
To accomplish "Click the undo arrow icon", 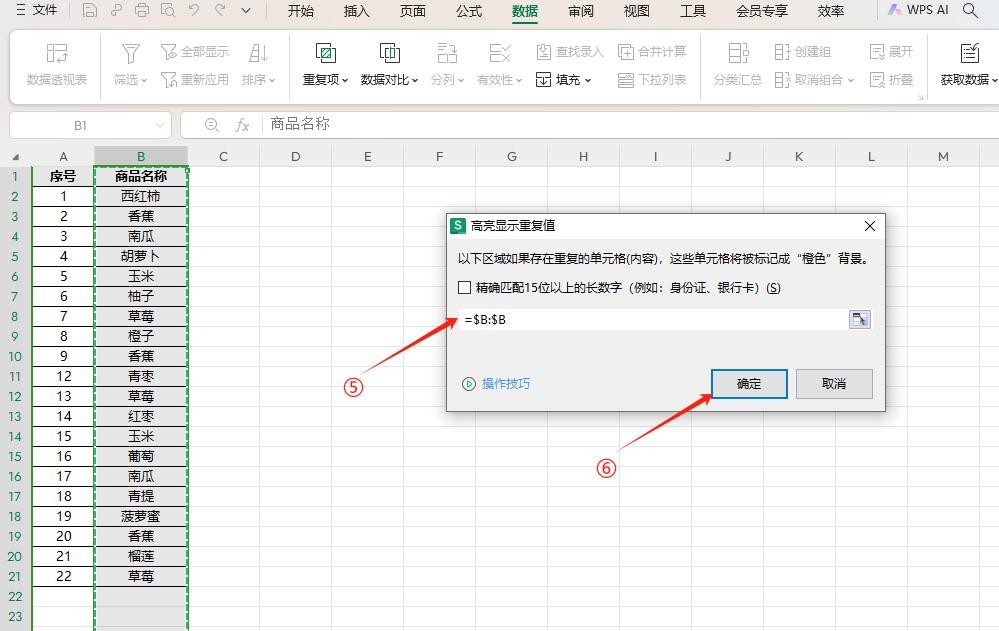I will (194, 12).
